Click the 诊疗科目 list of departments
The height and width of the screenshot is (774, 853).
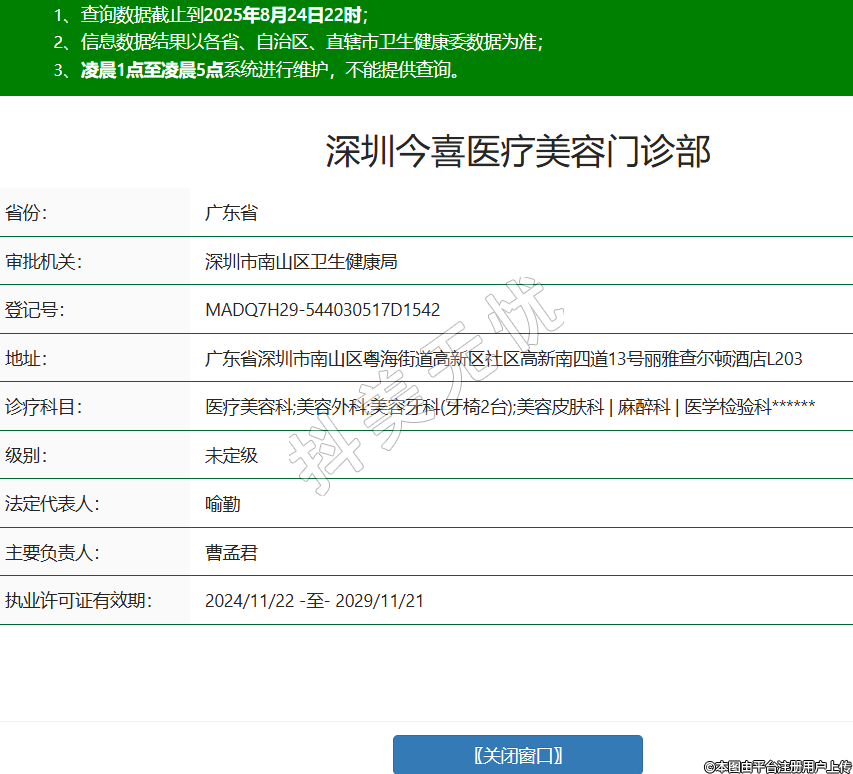(510, 407)
